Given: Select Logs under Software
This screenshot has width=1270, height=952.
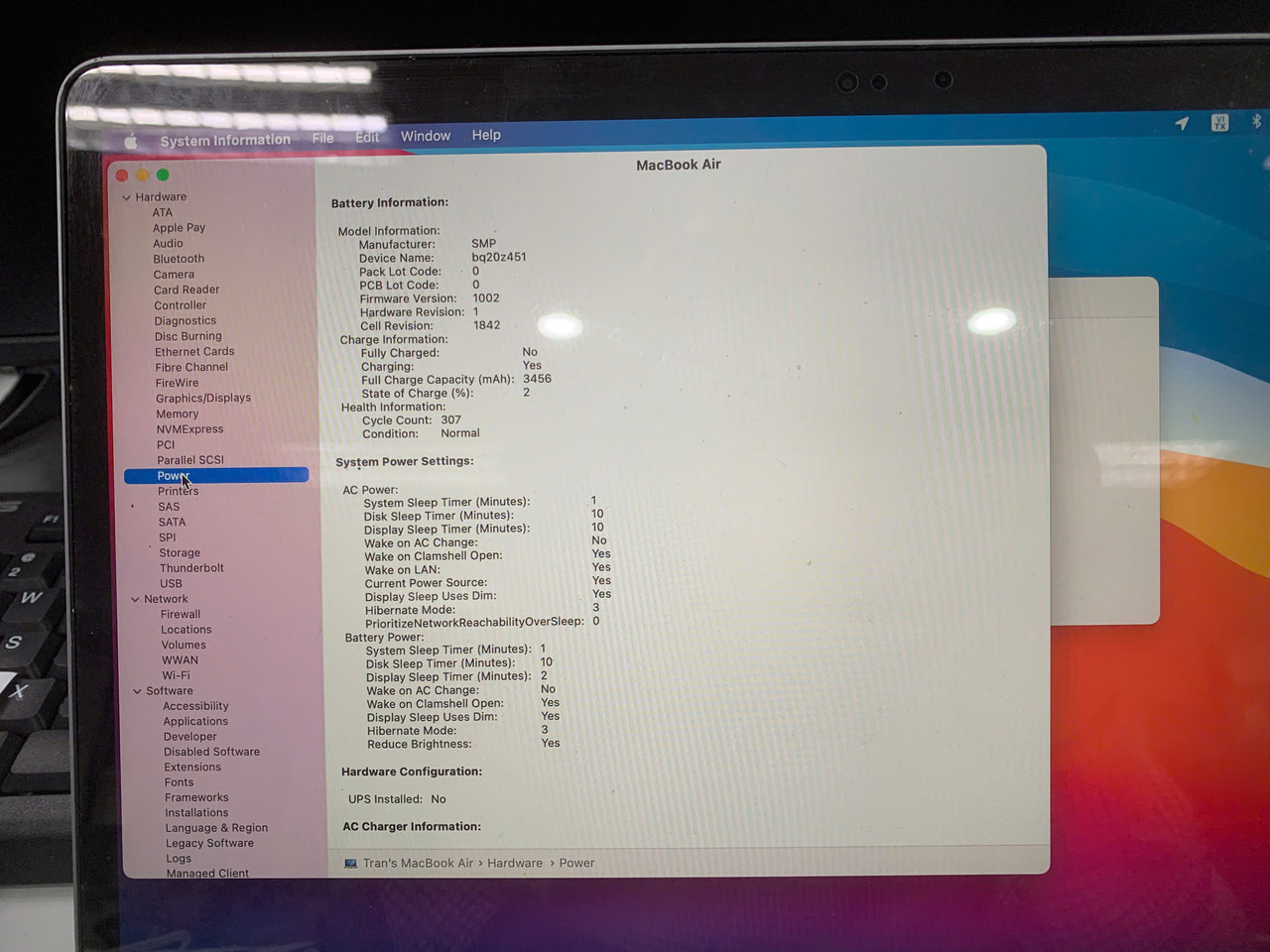Looking at the screenshot, I should pyautogui.click(x=179, y=859).
